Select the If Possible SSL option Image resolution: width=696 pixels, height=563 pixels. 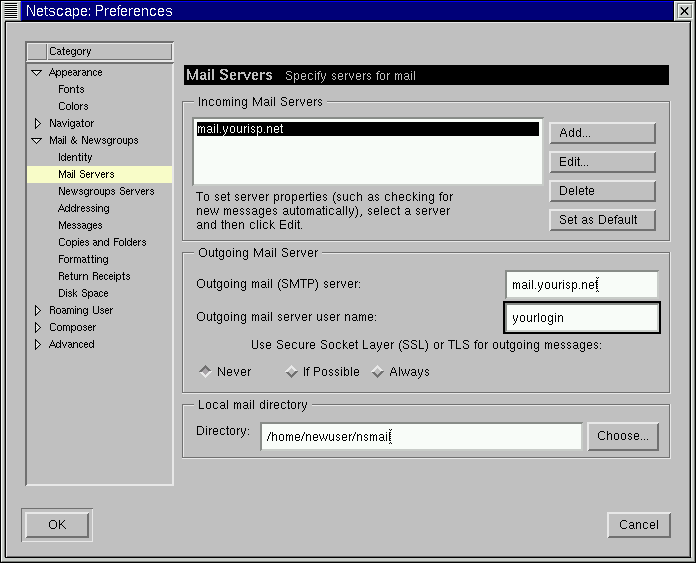pos(291,371)
